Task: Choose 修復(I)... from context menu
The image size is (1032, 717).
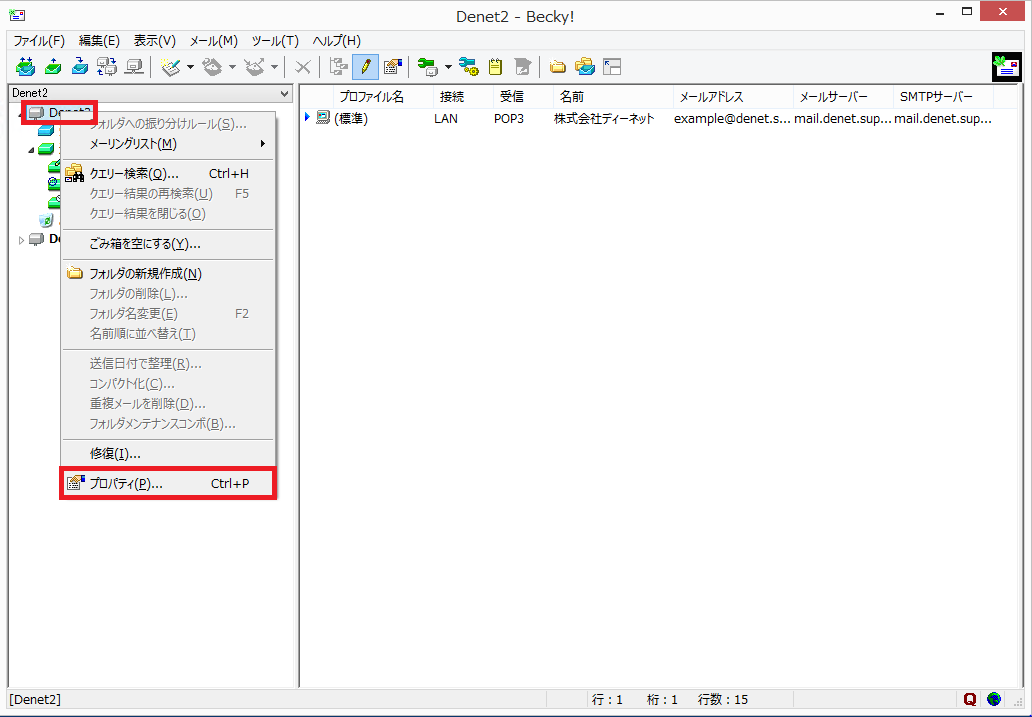Action: (x=168, y=454)
